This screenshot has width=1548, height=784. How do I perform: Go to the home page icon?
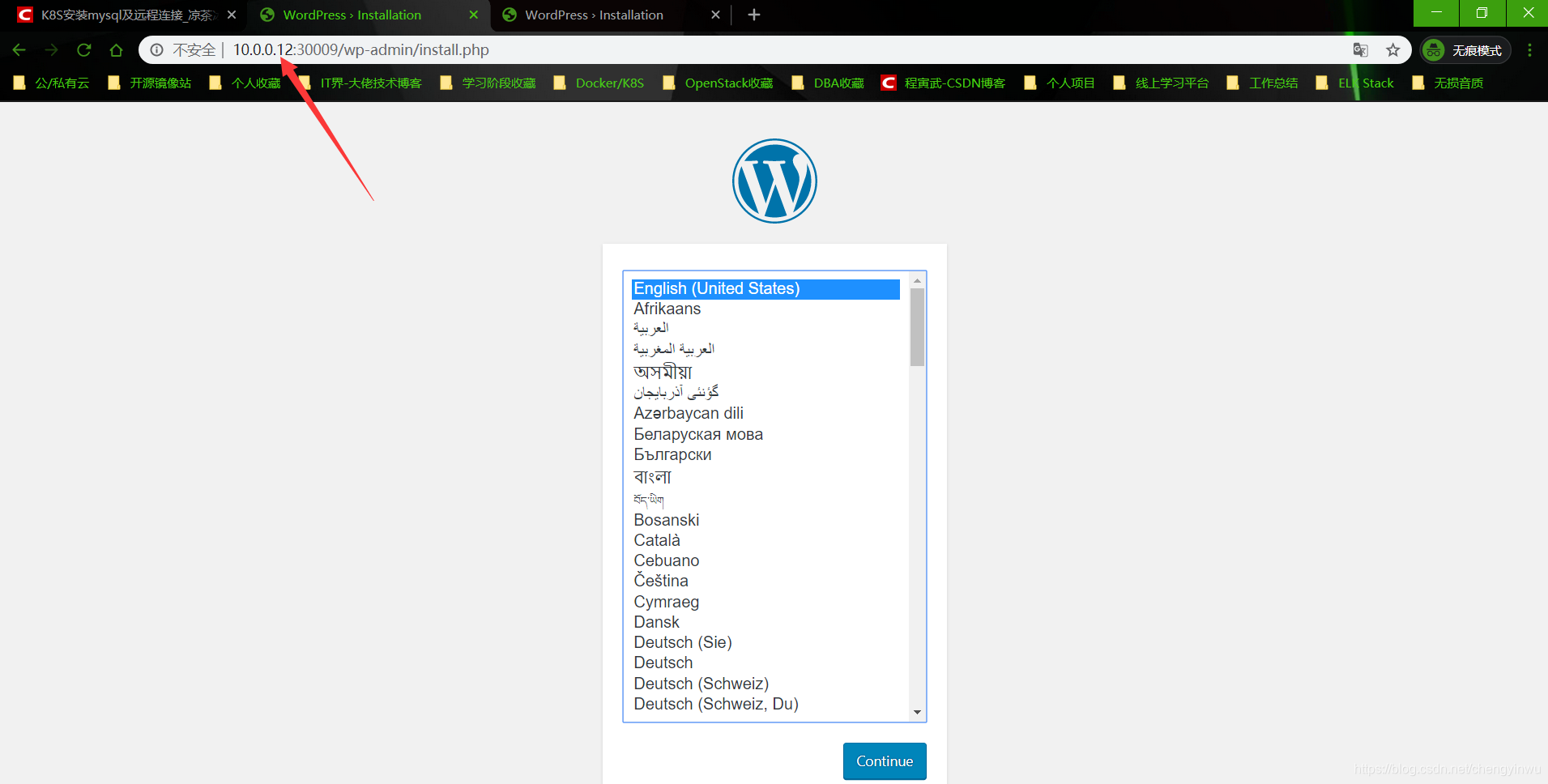(117, 50)
